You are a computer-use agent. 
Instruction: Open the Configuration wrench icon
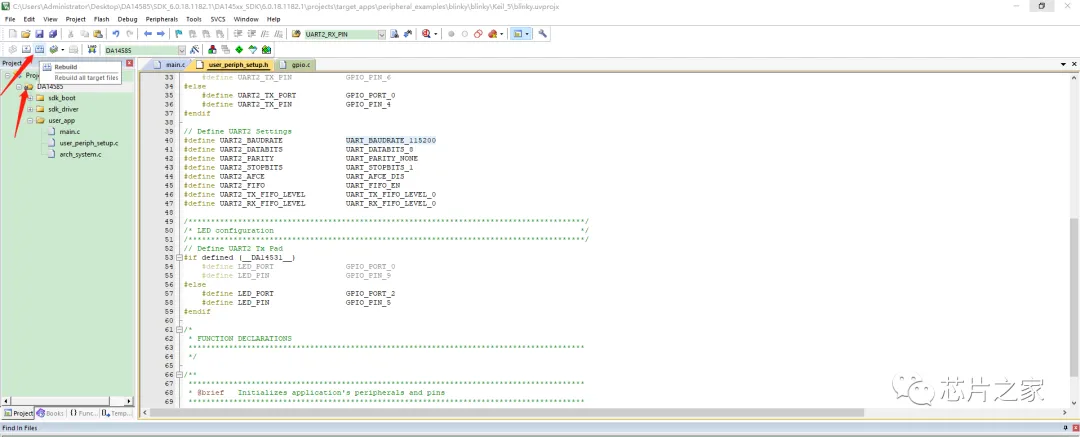click(543, 34)
